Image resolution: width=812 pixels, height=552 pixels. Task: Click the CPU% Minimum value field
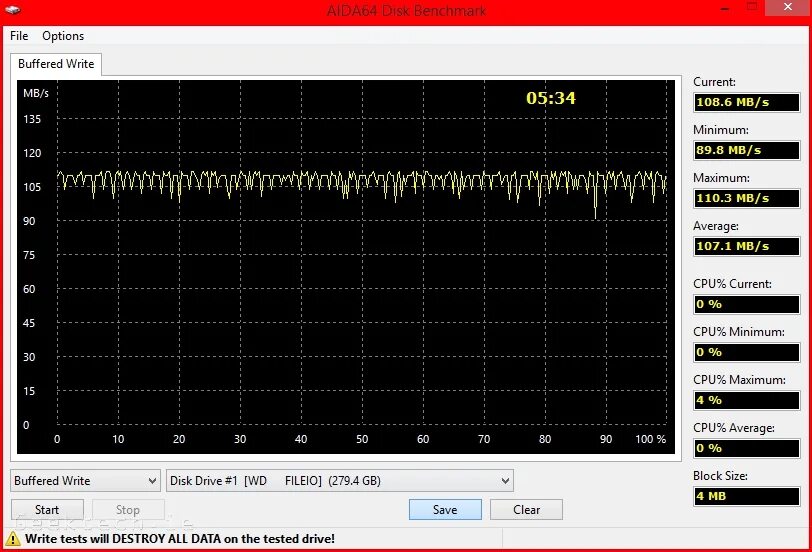[746, 352]
